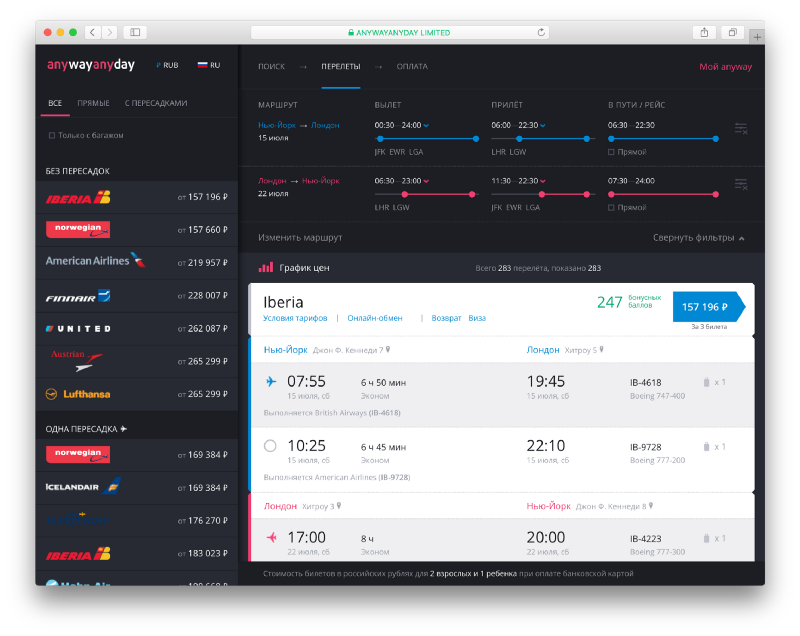Click the outbound departure time slider start handle
This screenshot has height=636, width=800.
380,139
